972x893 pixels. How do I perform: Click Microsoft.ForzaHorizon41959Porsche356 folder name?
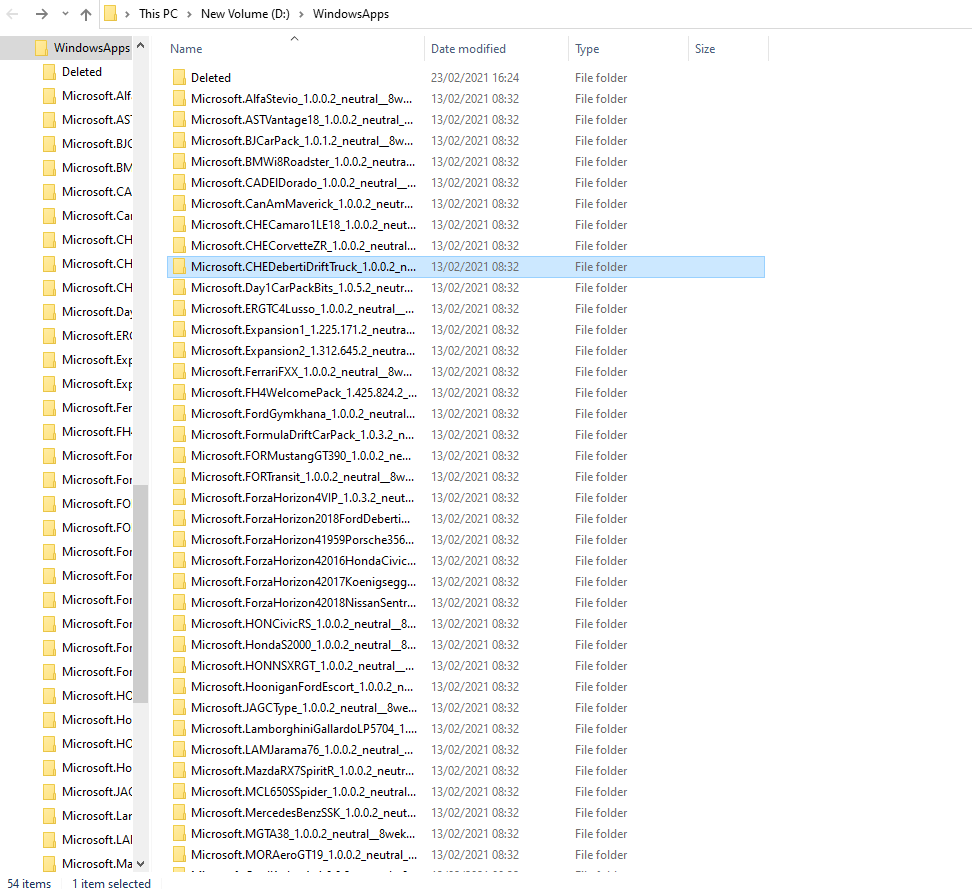coord(303,540)
